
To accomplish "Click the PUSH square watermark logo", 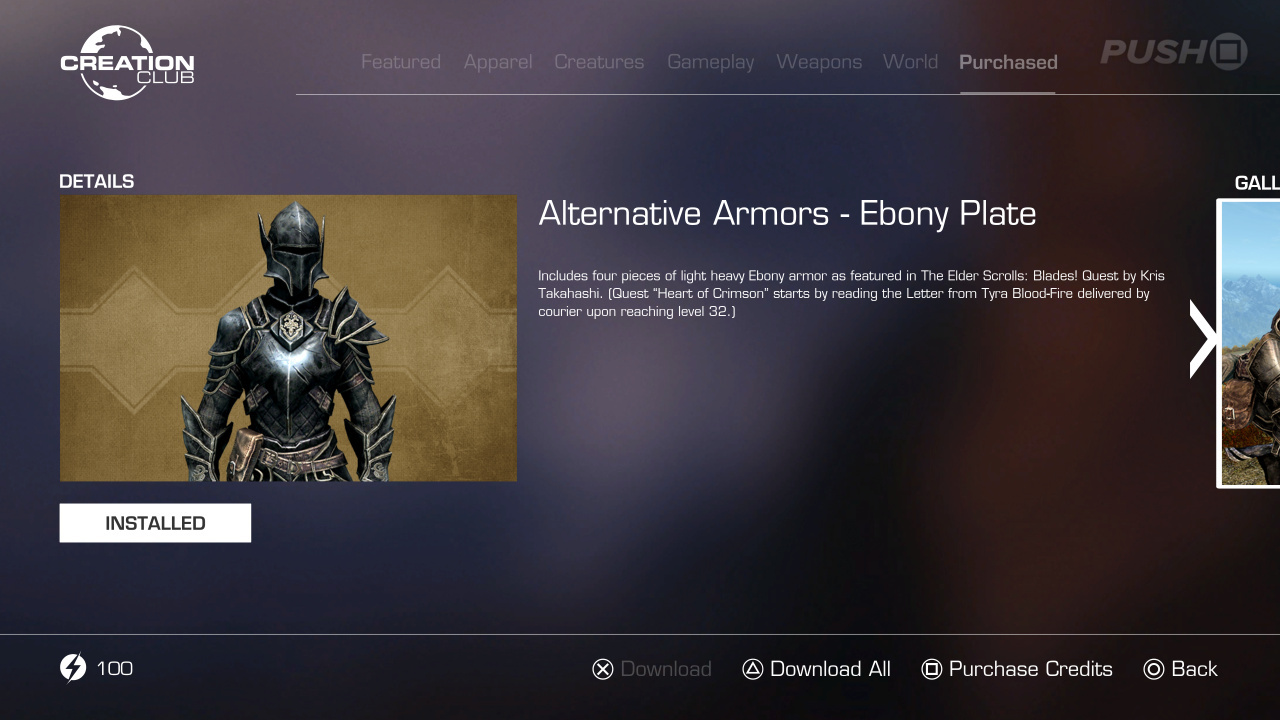I will click(1174, 51).
